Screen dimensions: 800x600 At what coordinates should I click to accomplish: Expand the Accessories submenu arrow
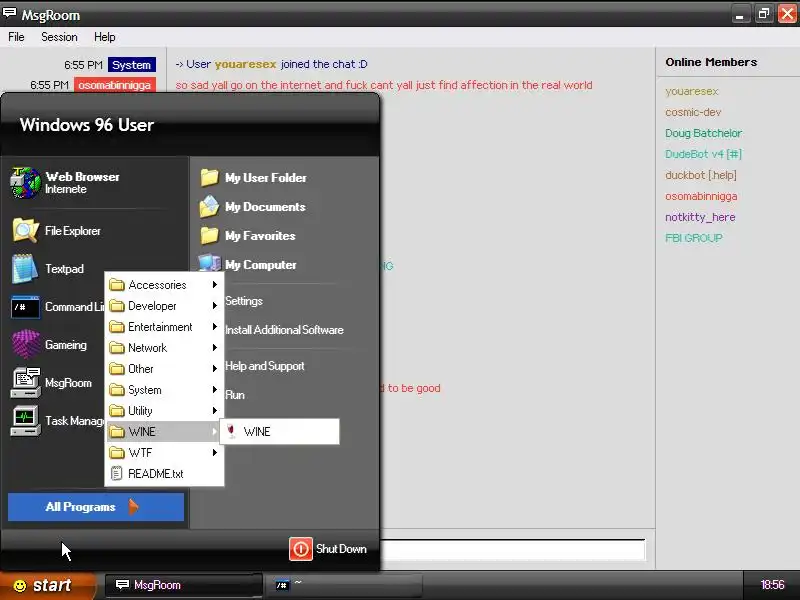(x=215, y=285)
